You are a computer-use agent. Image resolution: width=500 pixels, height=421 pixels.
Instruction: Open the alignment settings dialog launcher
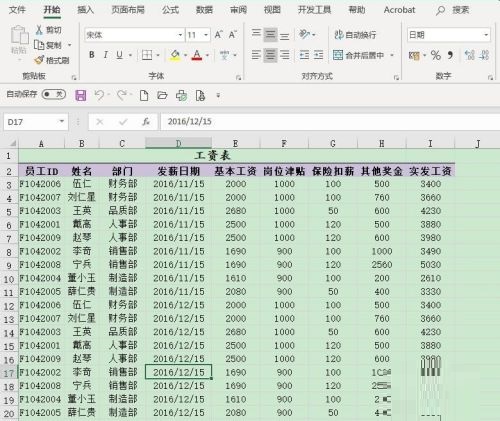click(x=396, y=77)
